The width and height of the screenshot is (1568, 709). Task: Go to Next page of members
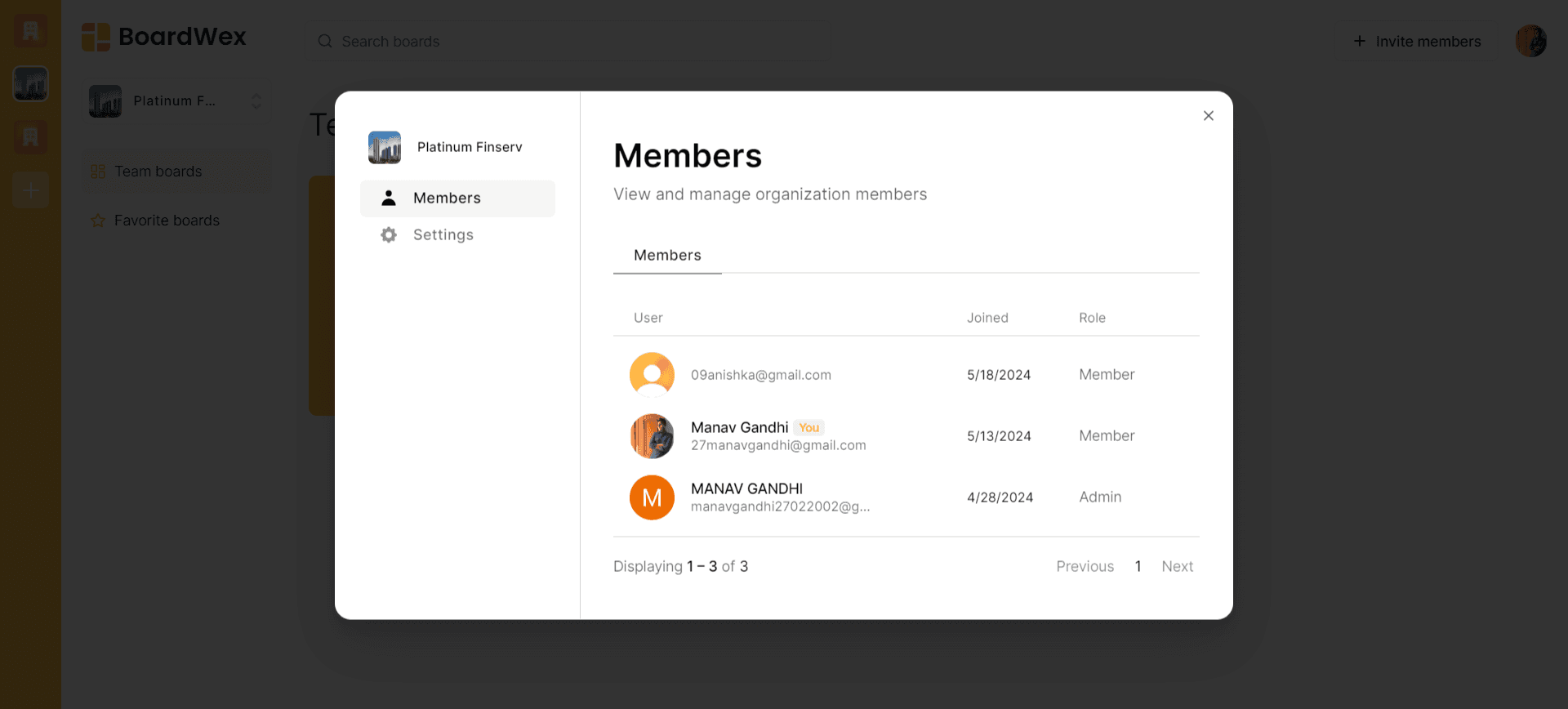tap(1177, 567)
